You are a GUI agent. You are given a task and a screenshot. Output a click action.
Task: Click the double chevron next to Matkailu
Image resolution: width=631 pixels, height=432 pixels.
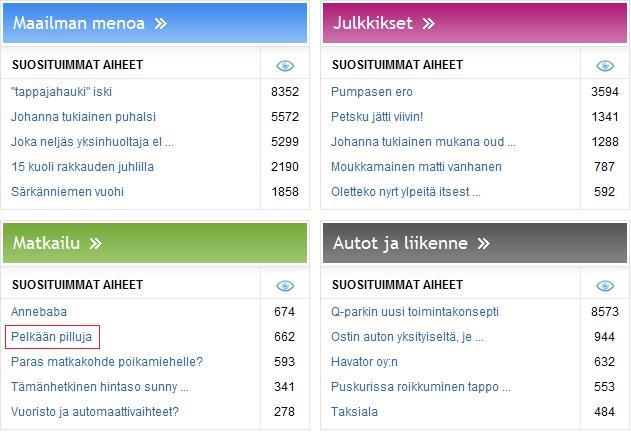(96, 244)
